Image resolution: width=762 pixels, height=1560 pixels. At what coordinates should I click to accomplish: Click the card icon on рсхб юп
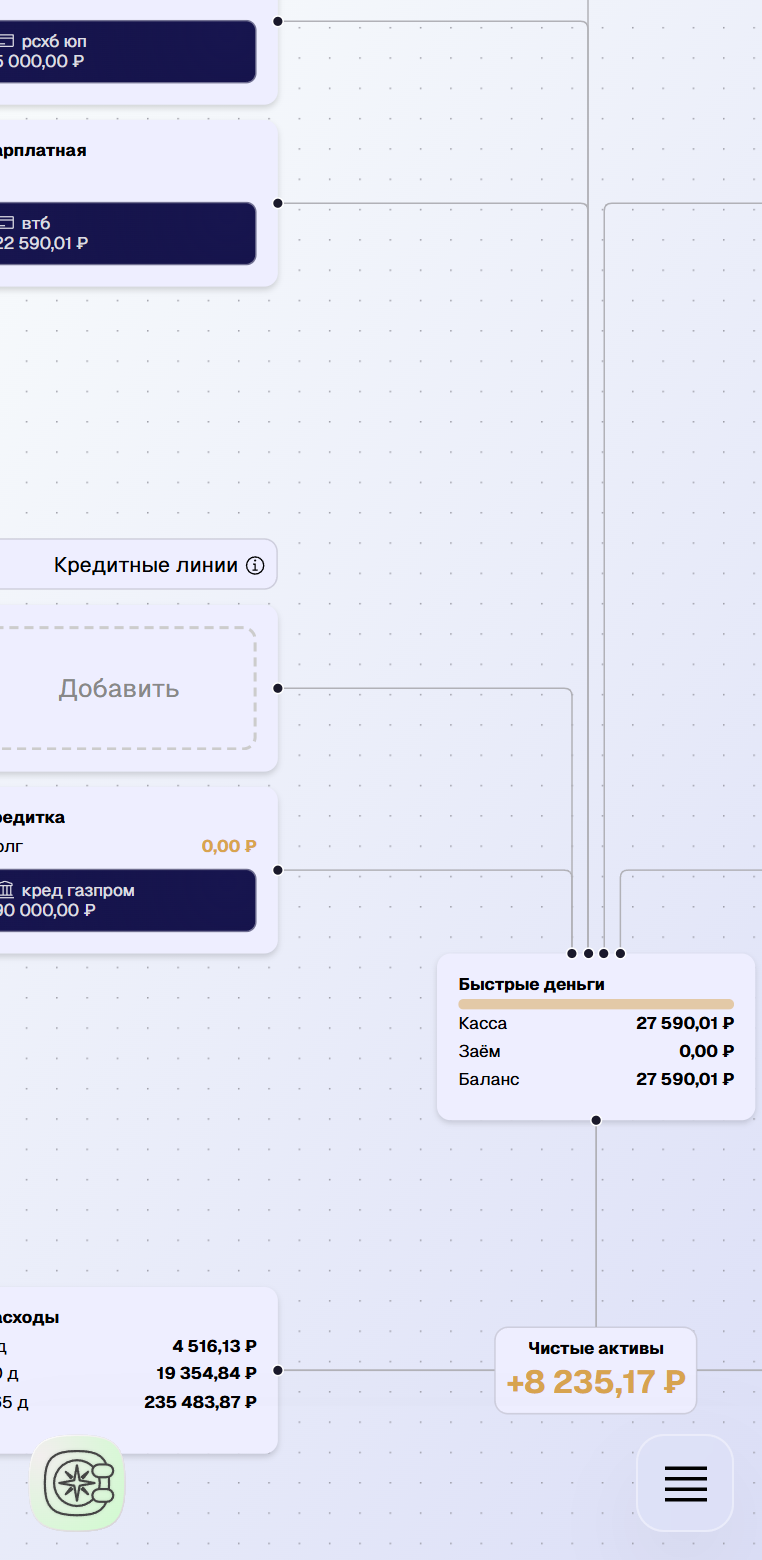[7, 42]
